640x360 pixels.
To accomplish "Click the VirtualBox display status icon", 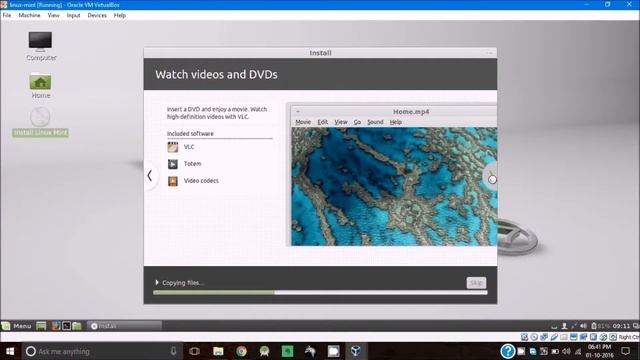I will point(573,337).
